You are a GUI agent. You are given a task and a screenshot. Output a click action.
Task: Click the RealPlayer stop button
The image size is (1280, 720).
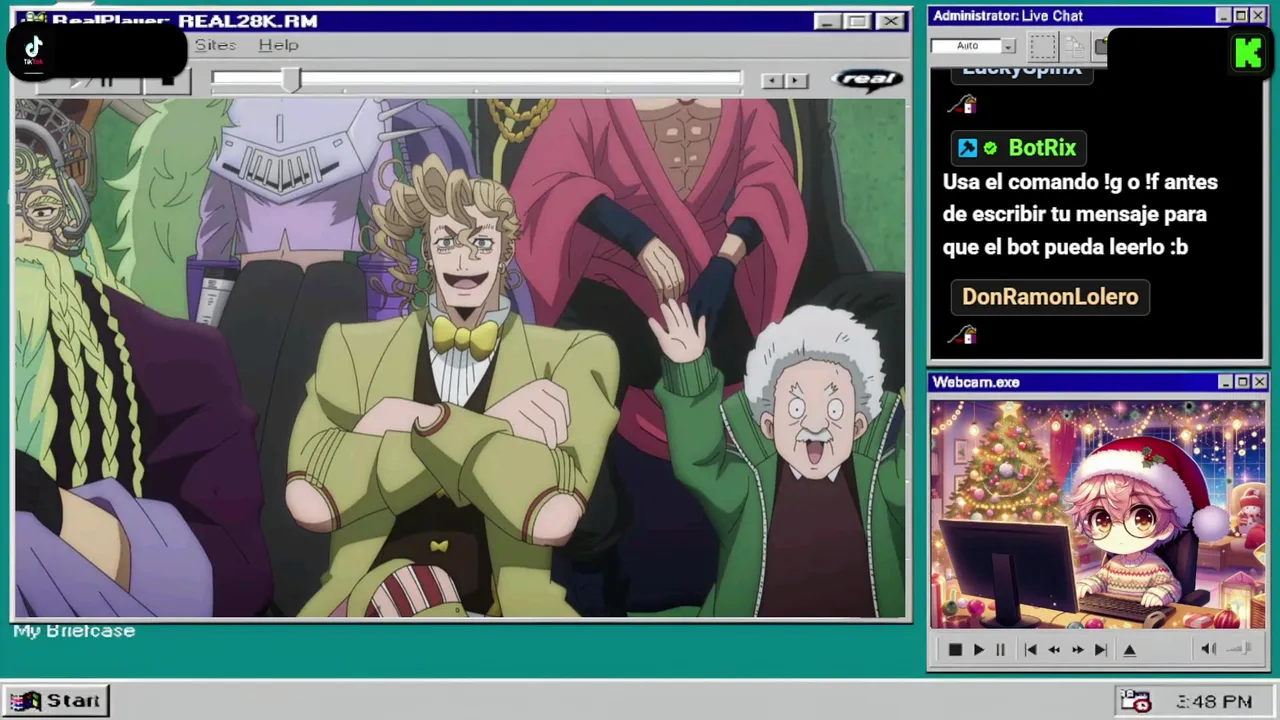point(167,81)
